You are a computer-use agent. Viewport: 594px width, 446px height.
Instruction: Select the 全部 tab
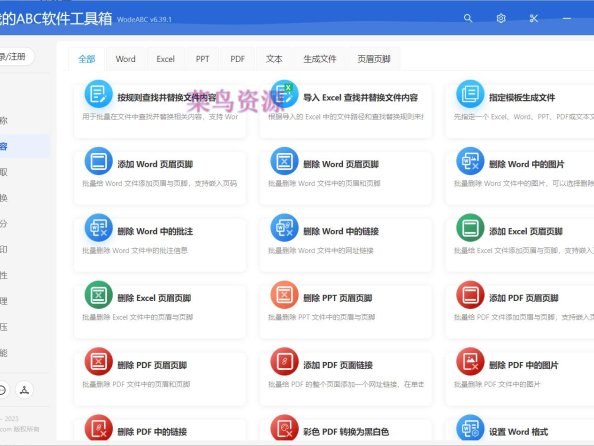coord(87,59)
